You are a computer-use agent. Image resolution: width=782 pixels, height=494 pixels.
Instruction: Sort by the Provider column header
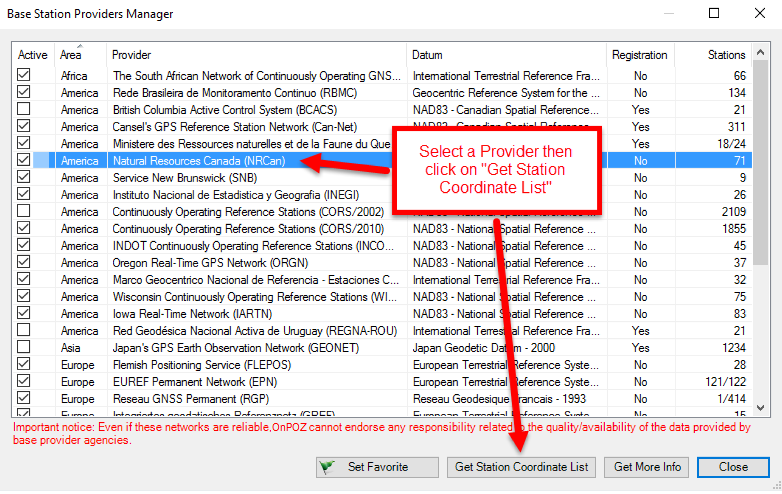coord(256,55)
